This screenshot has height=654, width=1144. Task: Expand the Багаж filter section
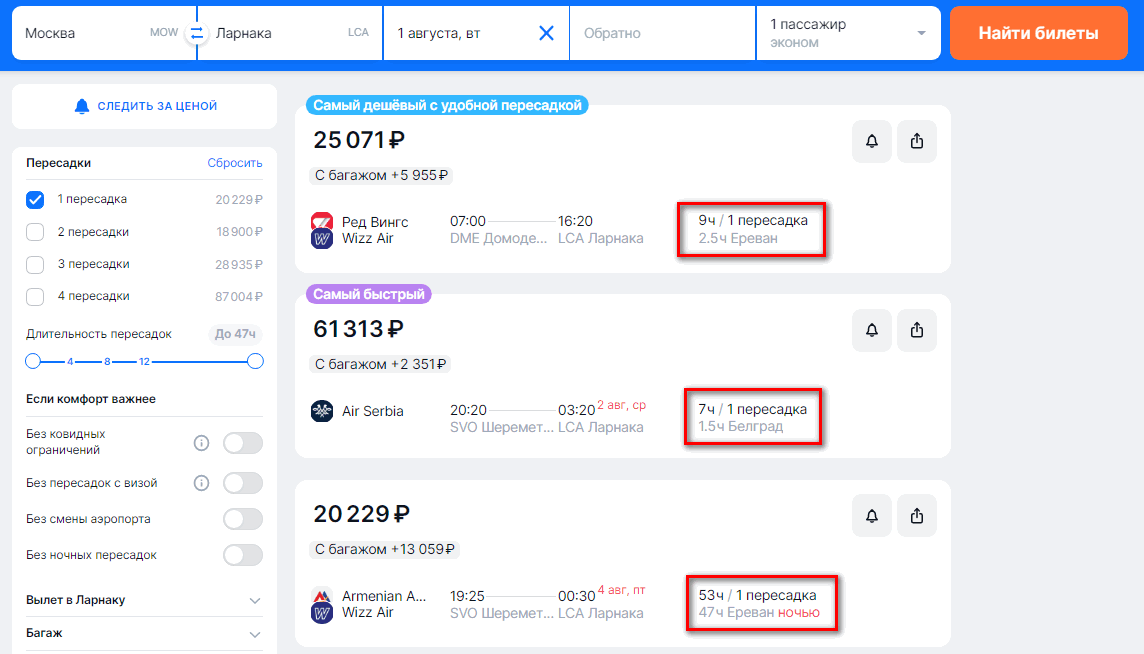point(254,634)
